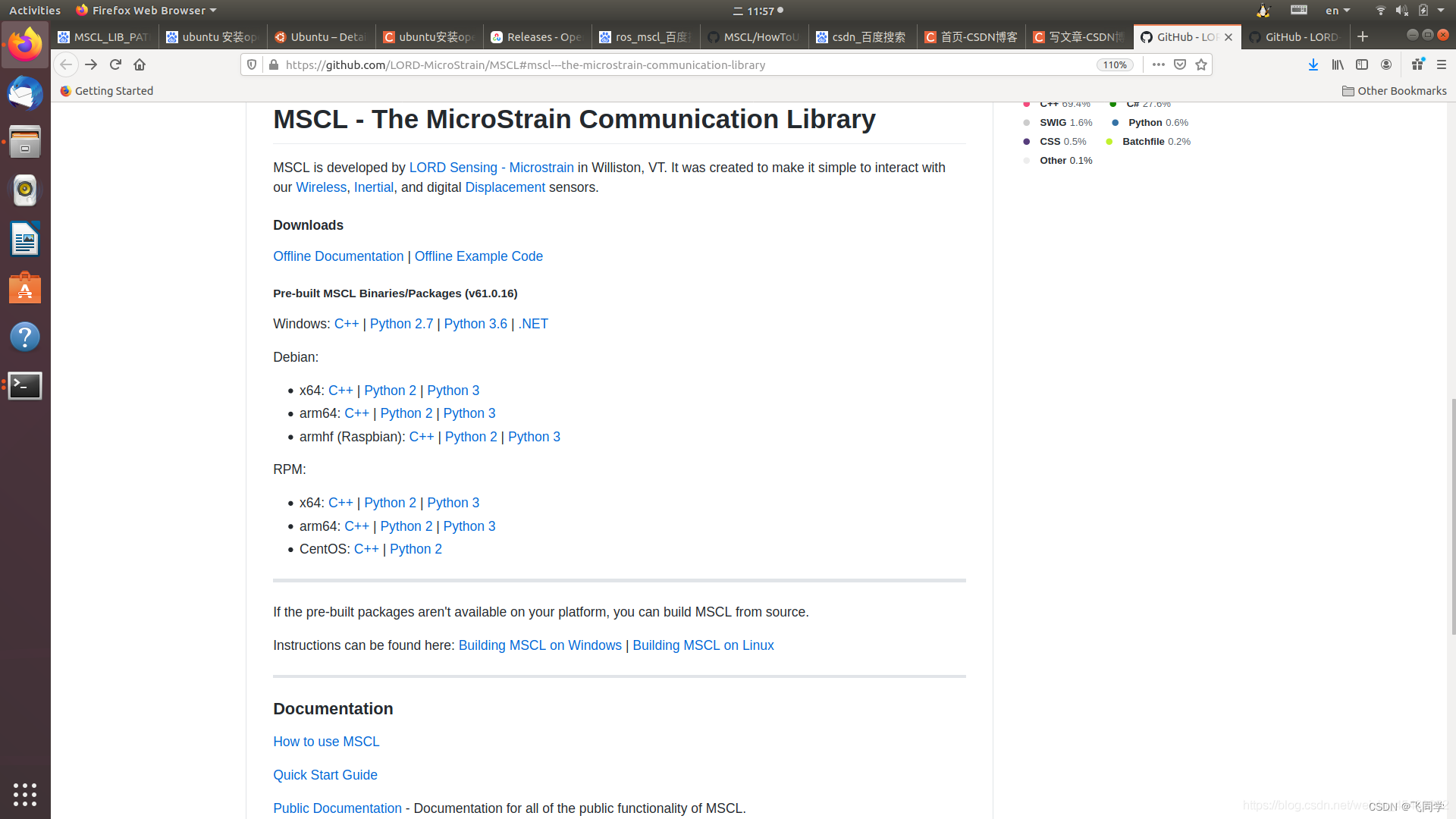Bookmark this page with star
1456x819 pixels.
pyautogui.click(x=1201, y=64)
